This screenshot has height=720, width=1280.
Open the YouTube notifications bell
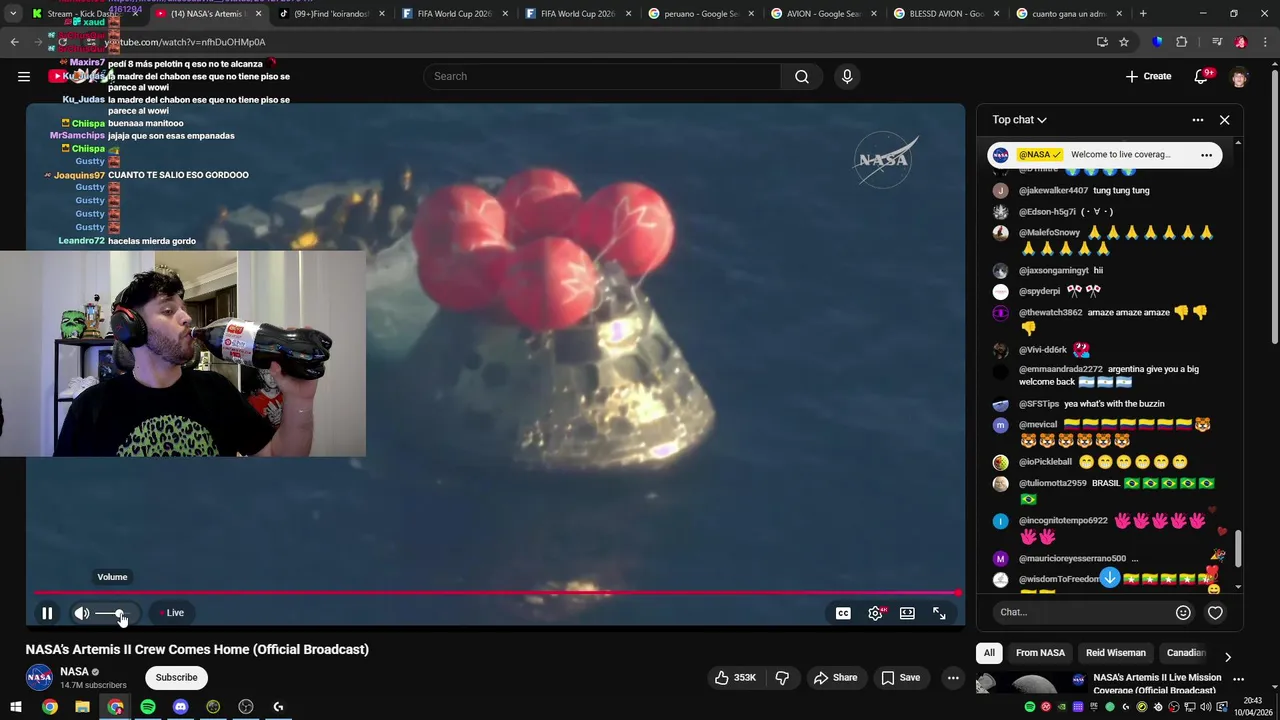[x=1203, y=76]
